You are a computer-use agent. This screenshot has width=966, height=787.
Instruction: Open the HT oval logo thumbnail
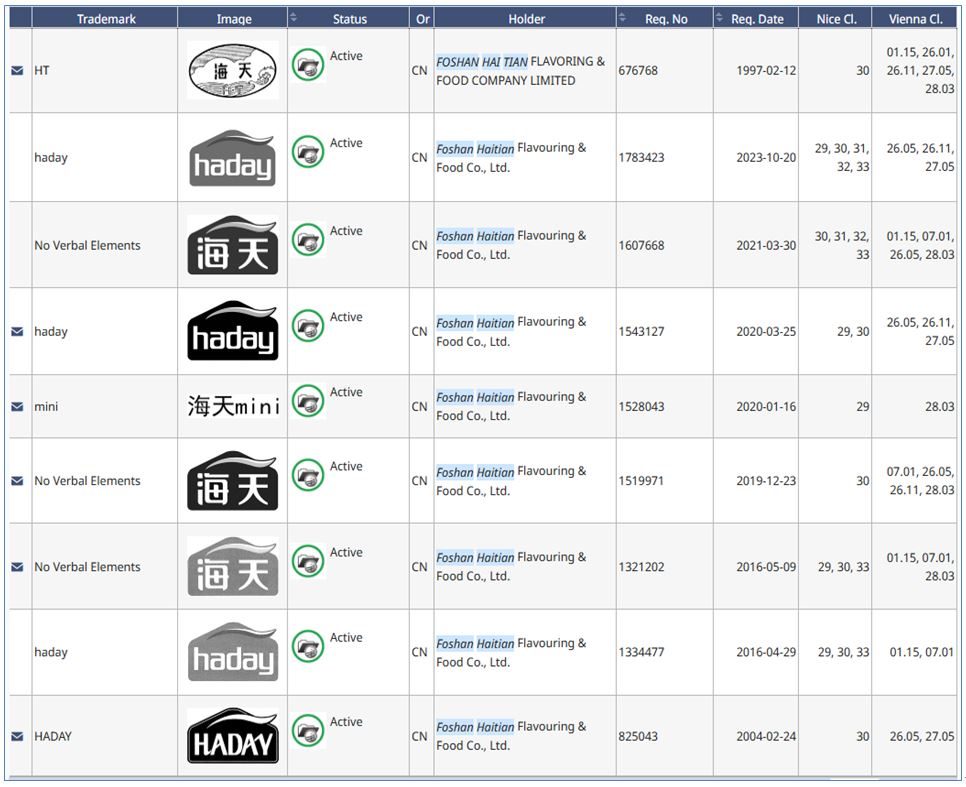233,71
